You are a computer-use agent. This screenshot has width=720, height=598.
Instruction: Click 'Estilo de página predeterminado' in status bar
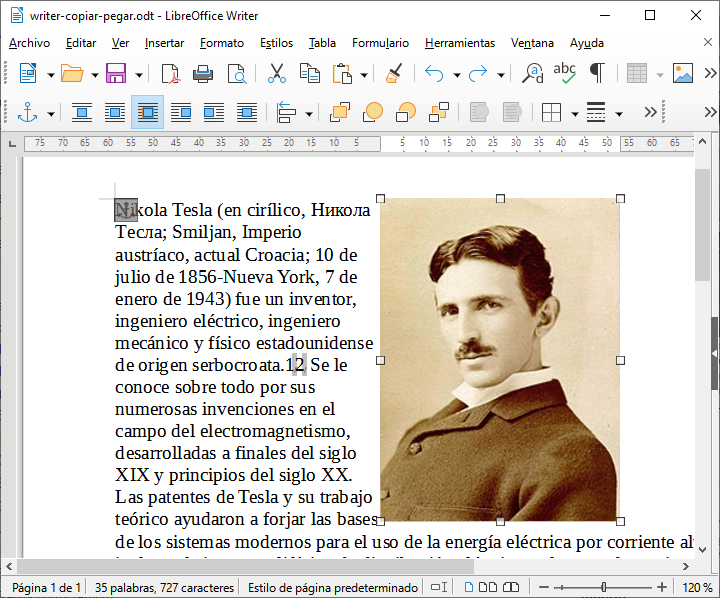coord(333,587)
